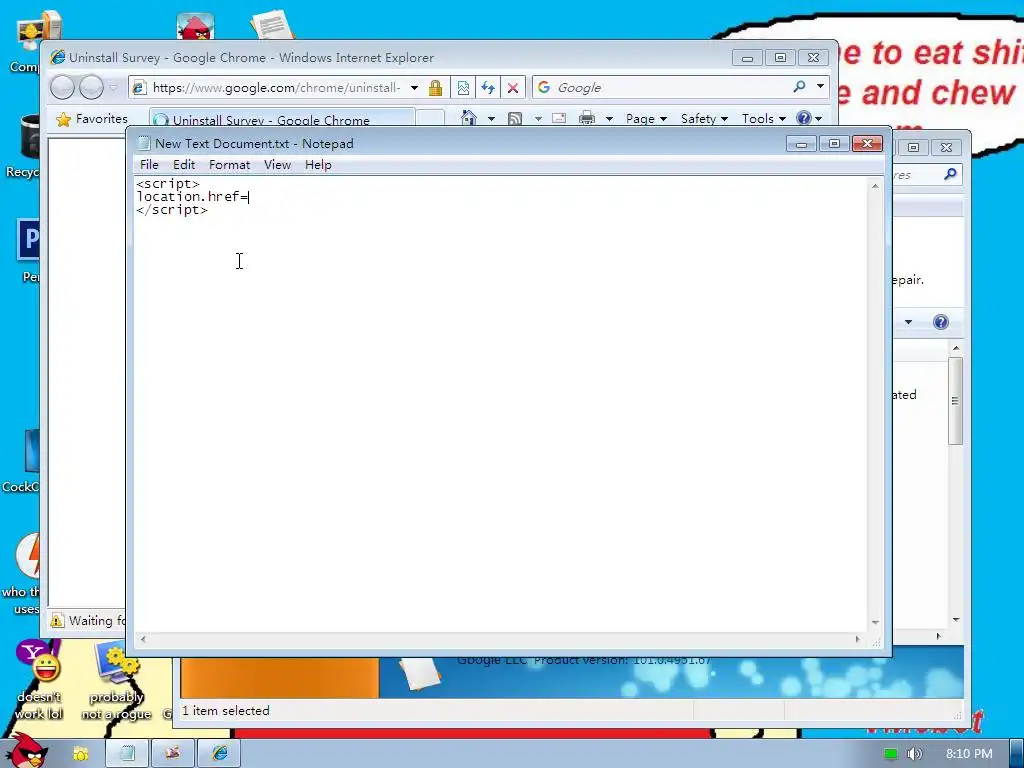Click the Explorer window vertical scrollbar thumb
The image size is (1024, 768).
(955, 401)
